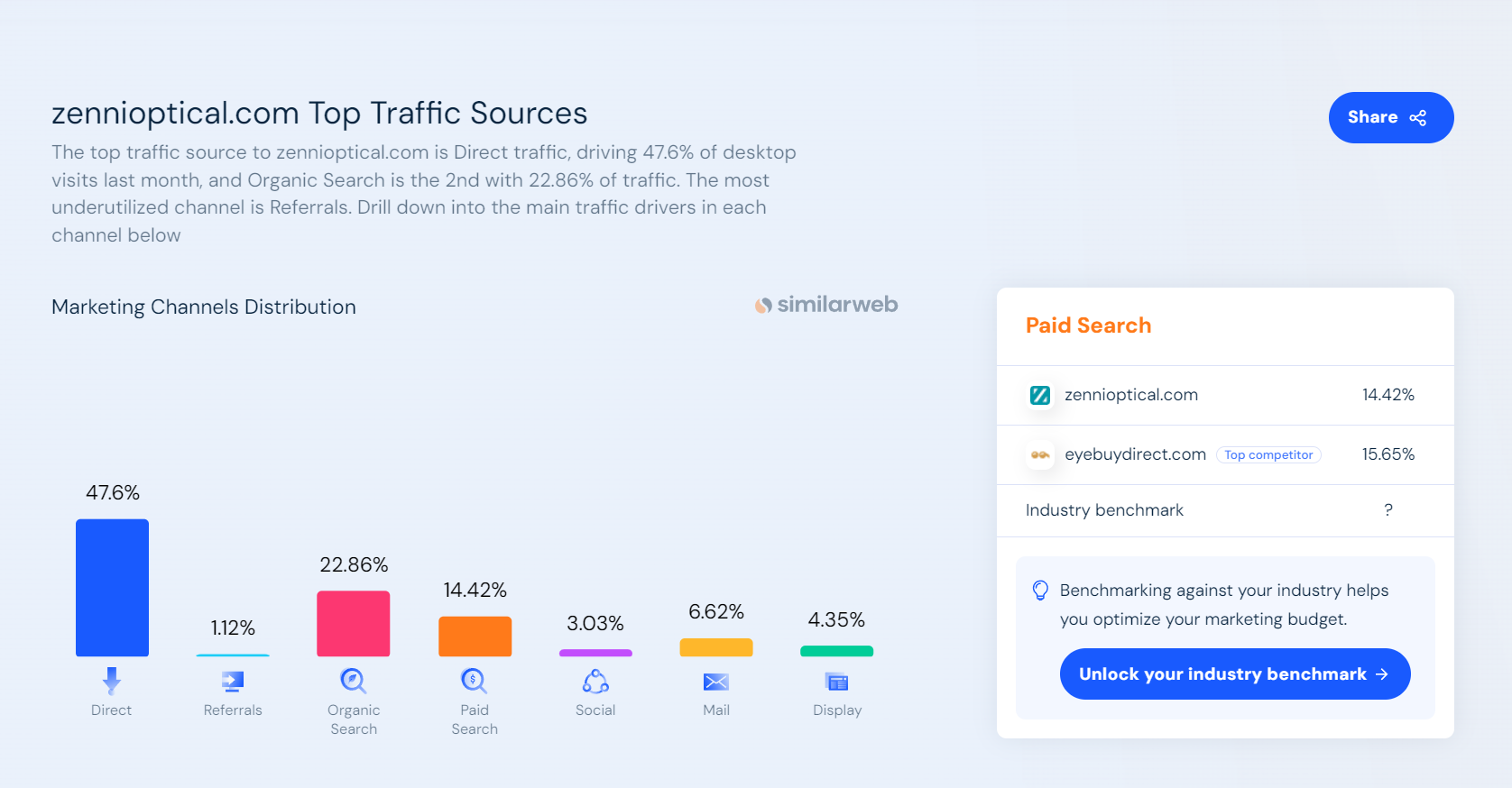Screen dimensions: 1512x788
Task: Click the Top competitor badge
Action: pyautogui.click(x=1268, y=455)
